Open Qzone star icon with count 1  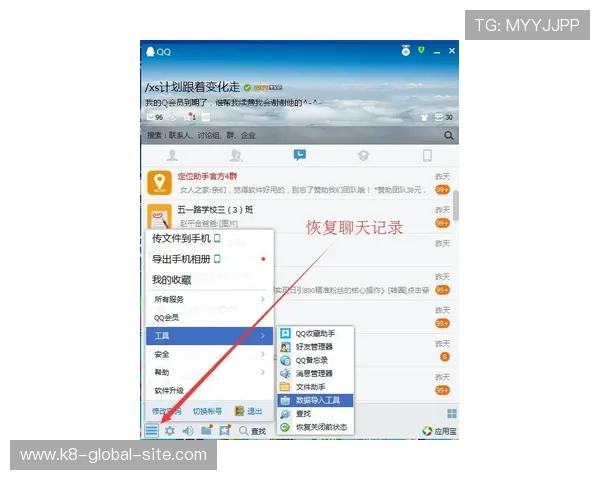click(189, 117)
